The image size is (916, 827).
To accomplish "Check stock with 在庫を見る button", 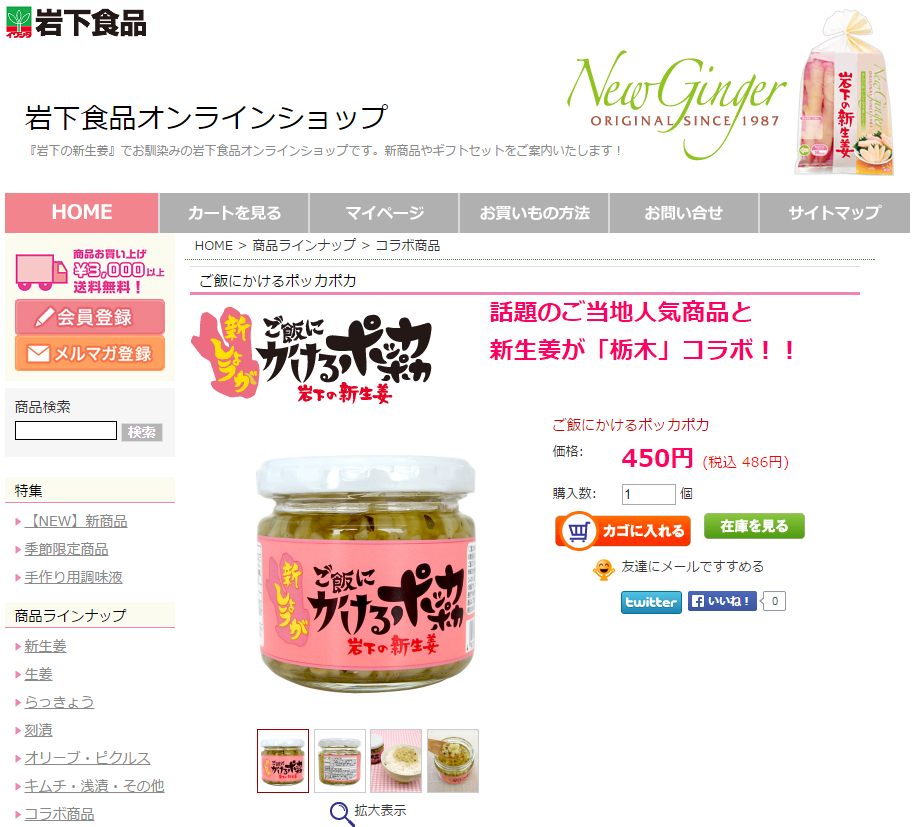I will [754, 526].
